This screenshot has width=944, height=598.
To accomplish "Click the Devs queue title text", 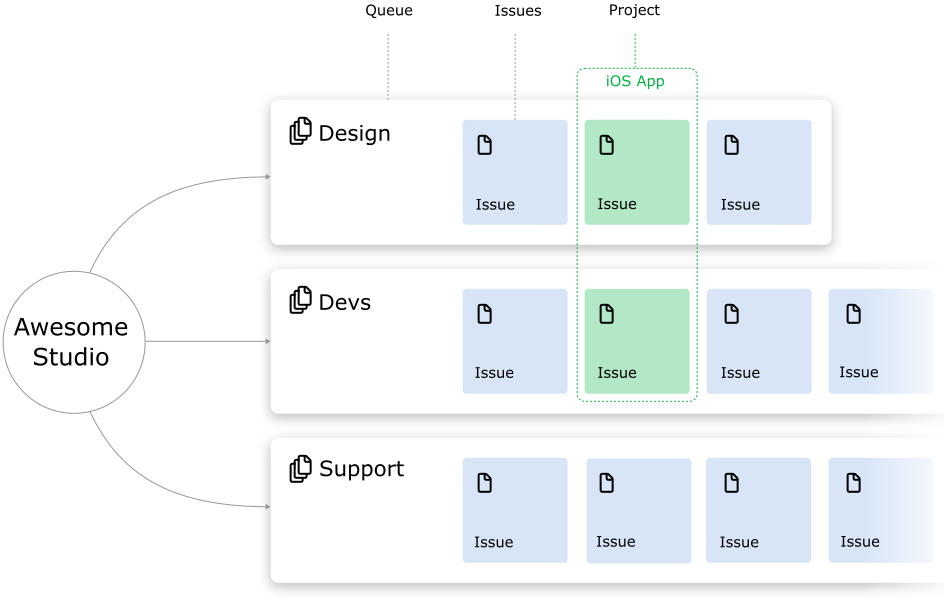I will click(344, 302).
